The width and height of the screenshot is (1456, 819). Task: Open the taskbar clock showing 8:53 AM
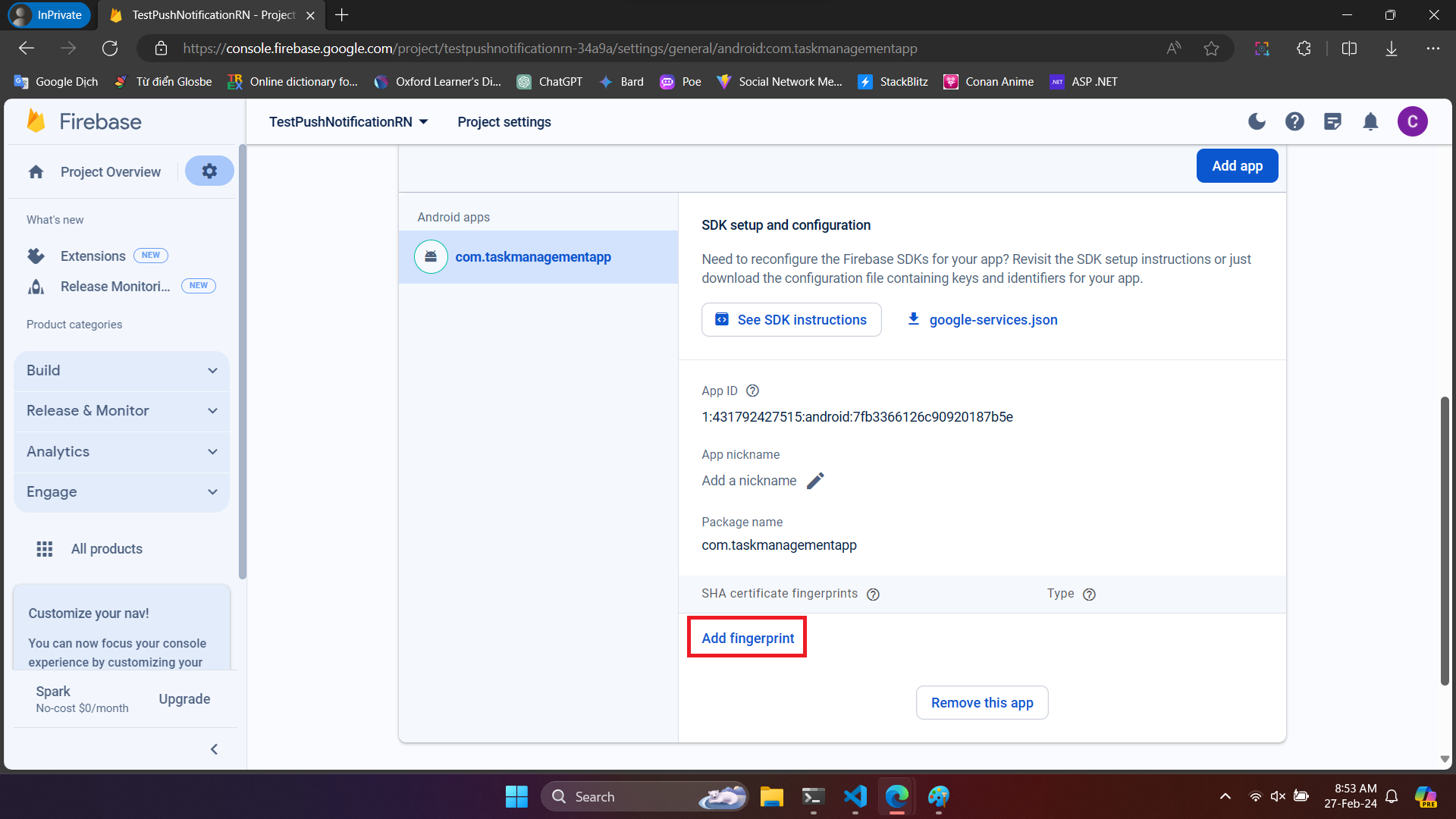click(1351, 796)
